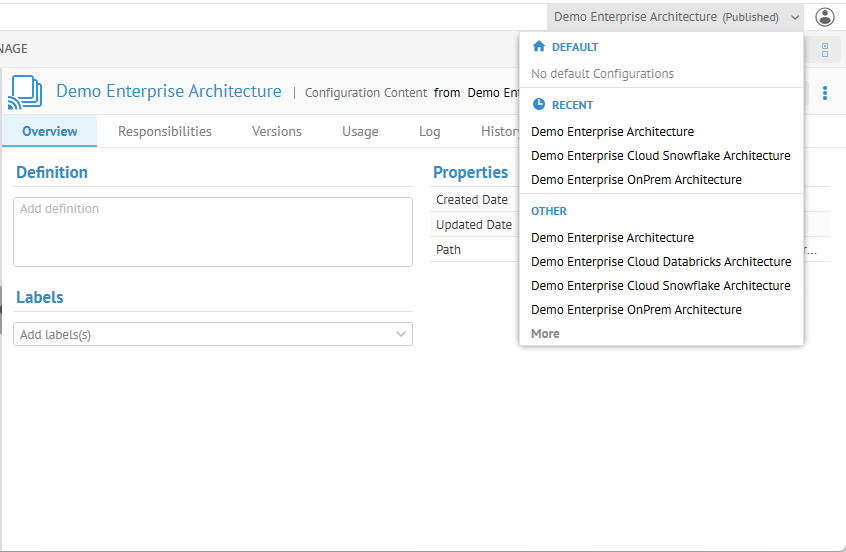Pick Demo Enterprise Cloud Snowflake Architecture under Other

(660, 286)
